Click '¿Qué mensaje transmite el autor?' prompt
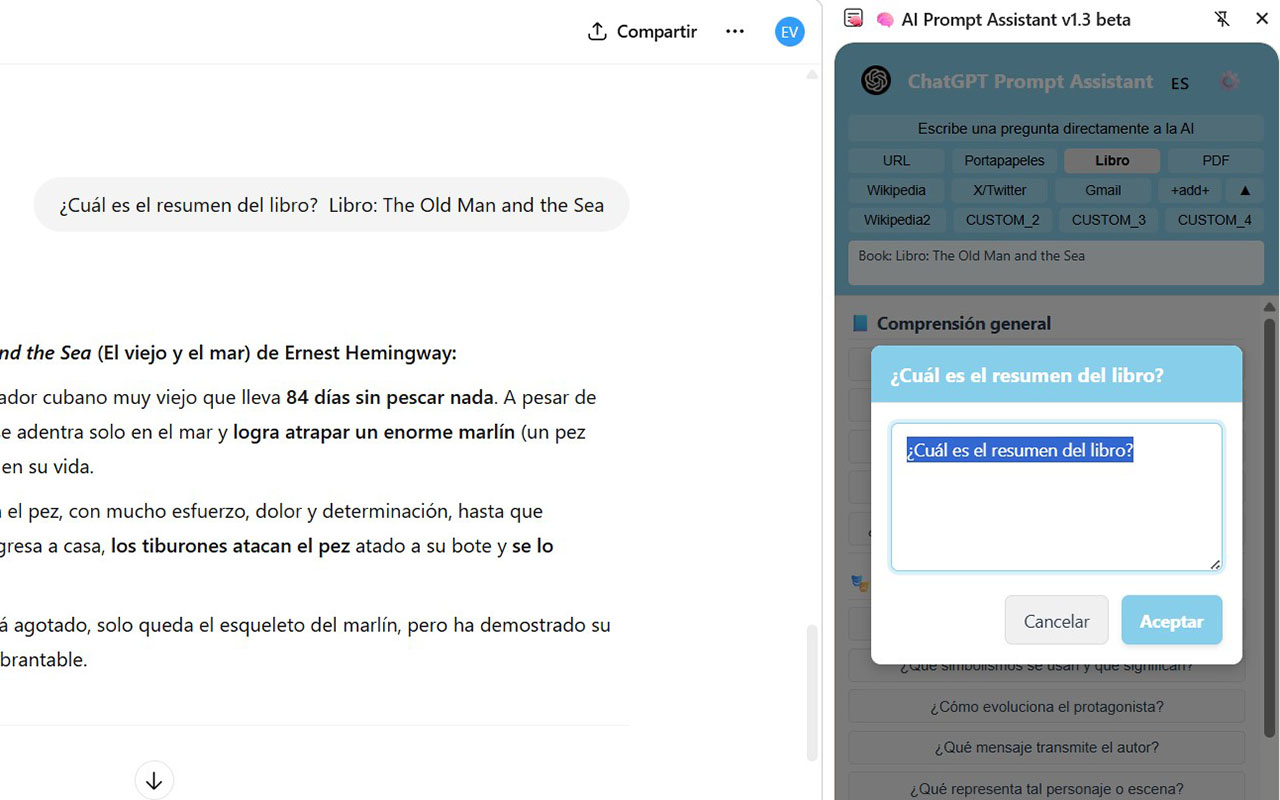The image size is (1280, 800). (x=1047, y=748)
